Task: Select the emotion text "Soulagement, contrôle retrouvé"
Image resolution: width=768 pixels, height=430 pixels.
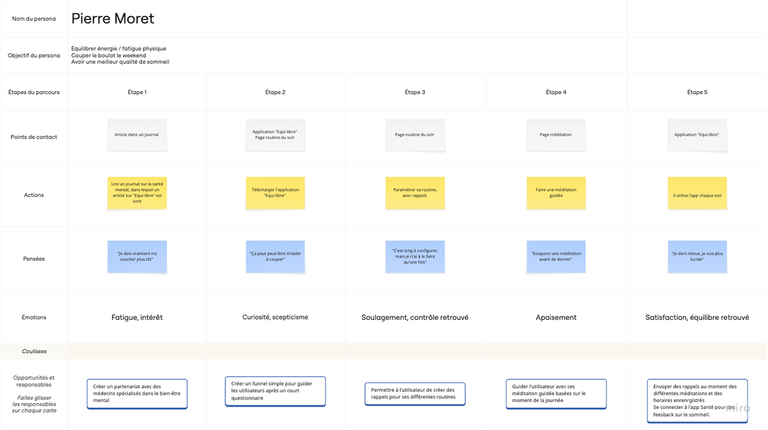Action: pos(415,317)
